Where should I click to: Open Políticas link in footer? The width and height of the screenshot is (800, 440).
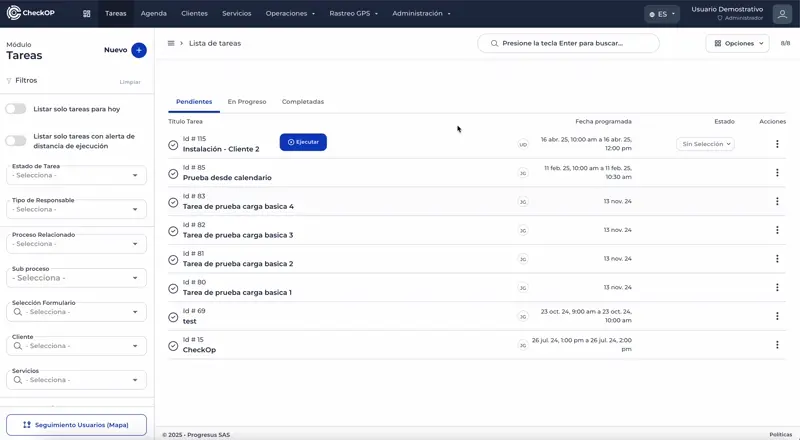[x=781, y=434]
